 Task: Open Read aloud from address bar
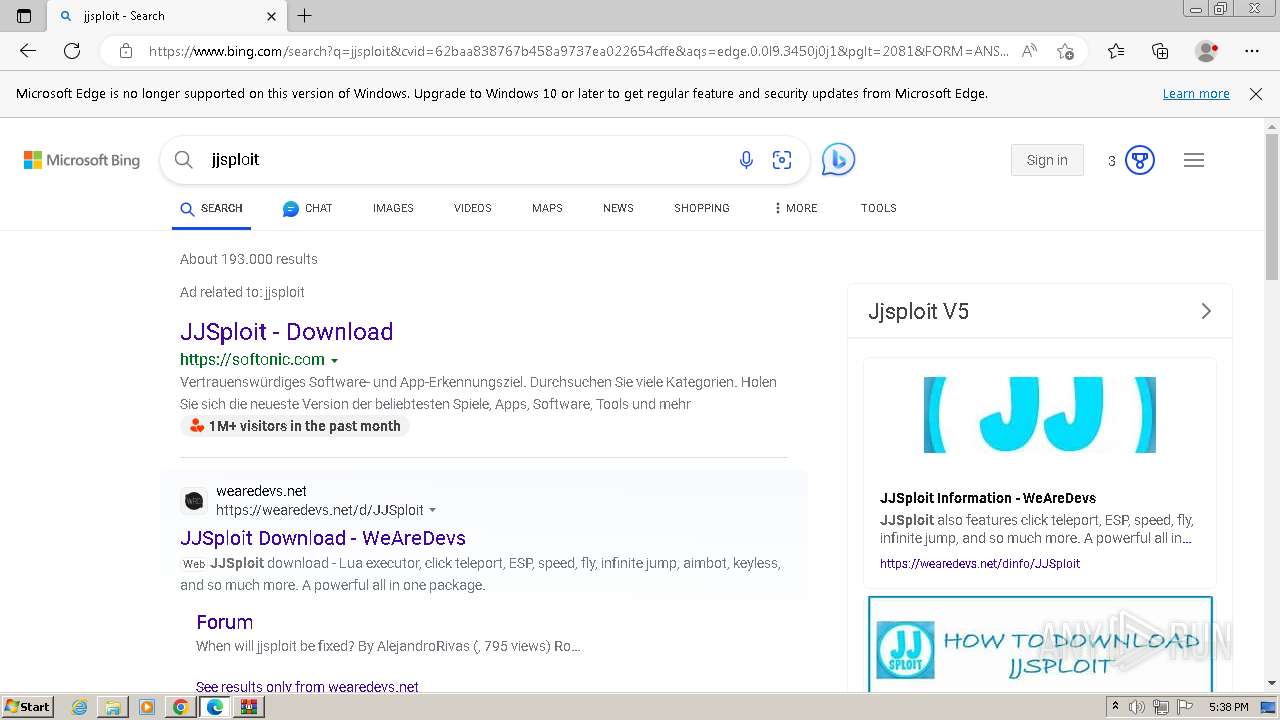tap(1029, 51)
